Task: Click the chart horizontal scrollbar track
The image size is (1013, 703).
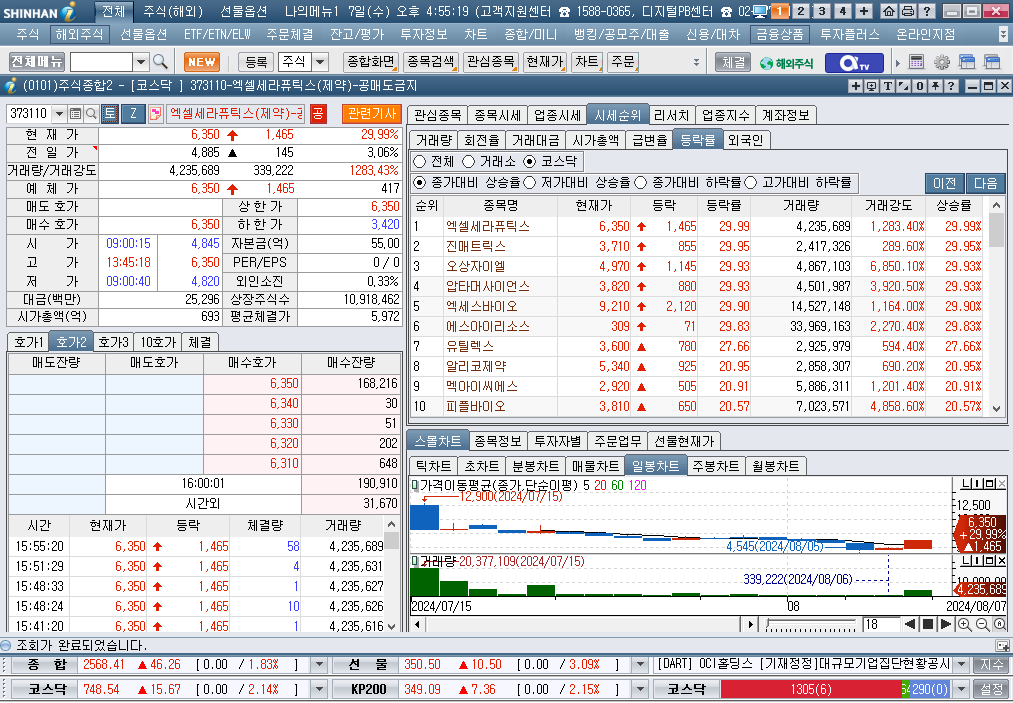Action: click(583, 624)
